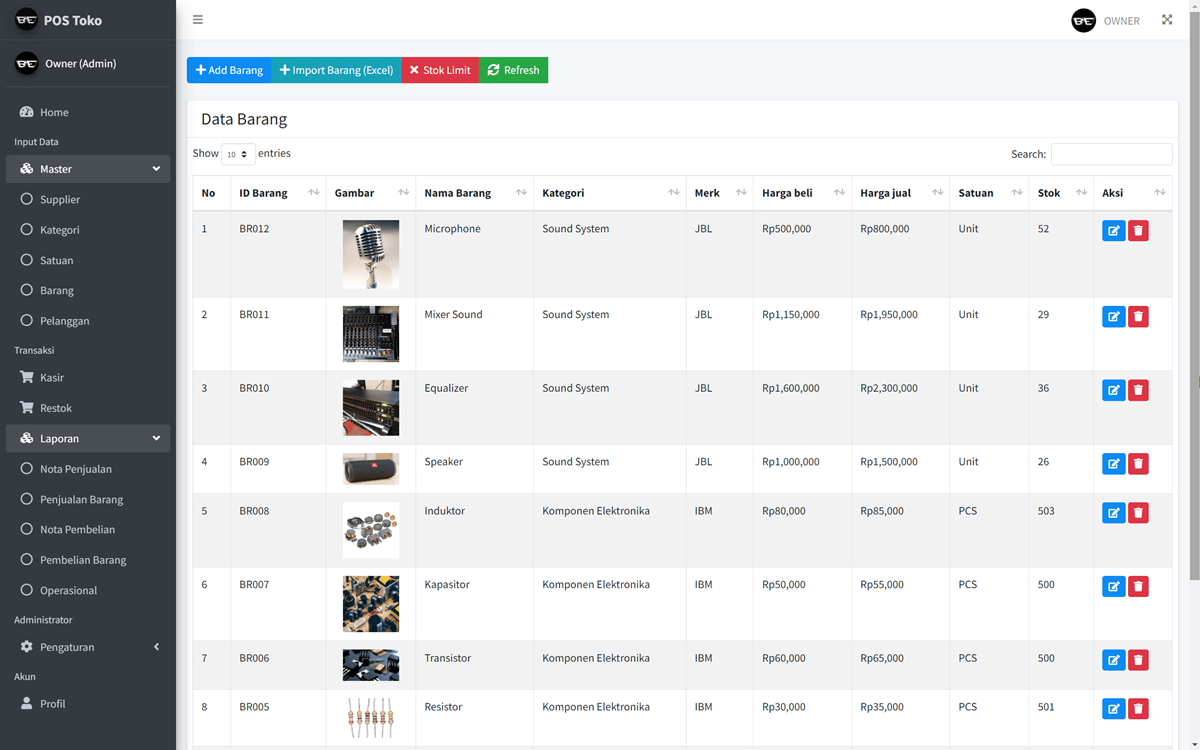
Task: Click the fullscreen expand icon
Action: pyautogui.click(x=1167, y=20)
